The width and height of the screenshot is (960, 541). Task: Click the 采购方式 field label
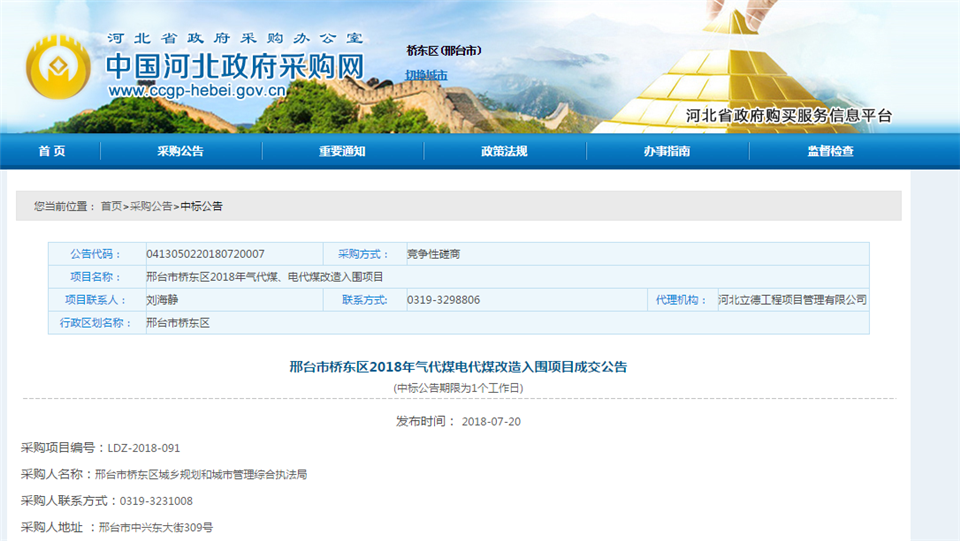pyautogui.click(x=363, y=254)
